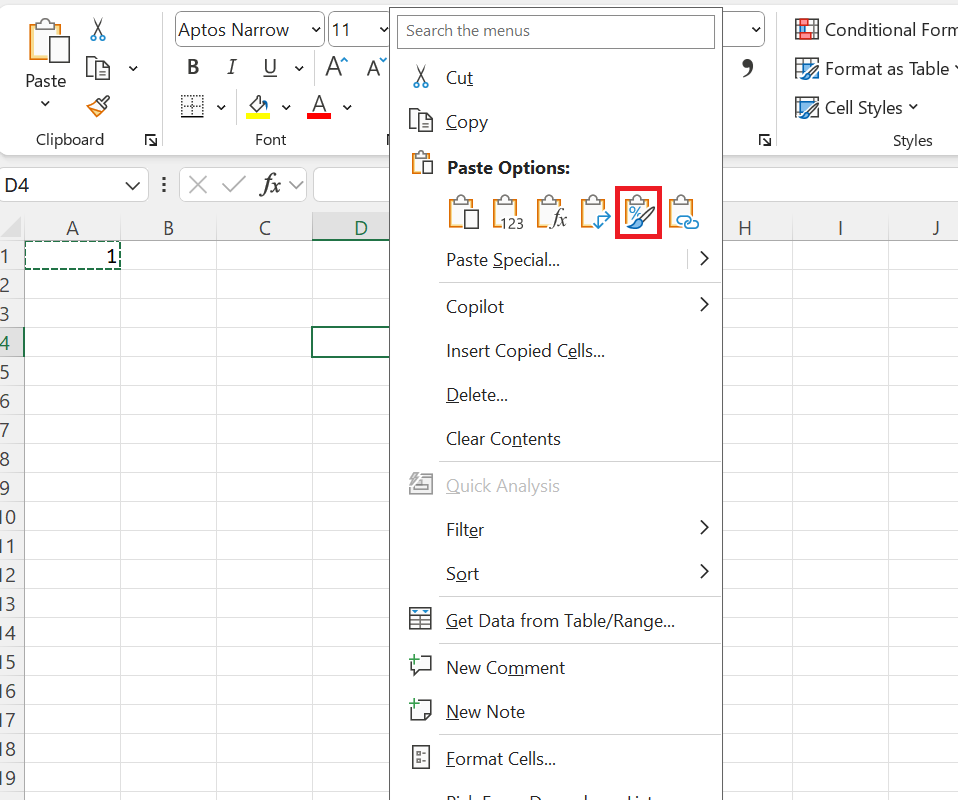Select cell A1 containing 1
This screenshot has width=958, height=800.
[73, 255]
